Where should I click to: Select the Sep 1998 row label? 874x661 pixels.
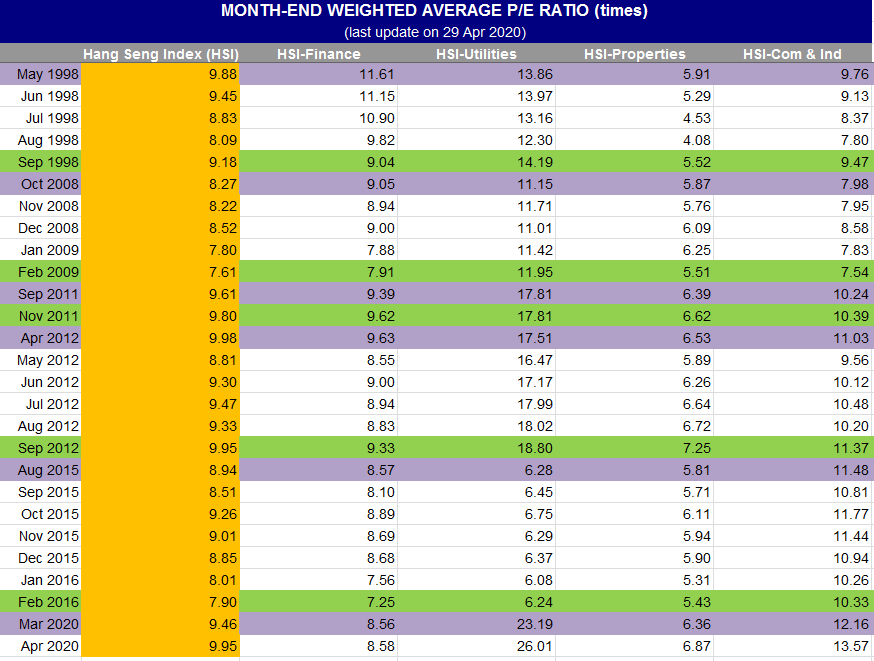pos(48,162)
